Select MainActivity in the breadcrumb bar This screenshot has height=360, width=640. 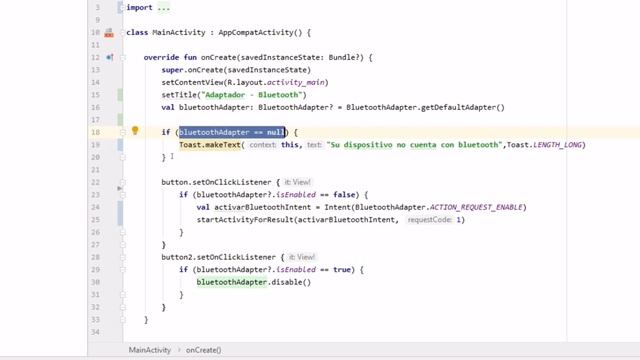click(150, 350)
